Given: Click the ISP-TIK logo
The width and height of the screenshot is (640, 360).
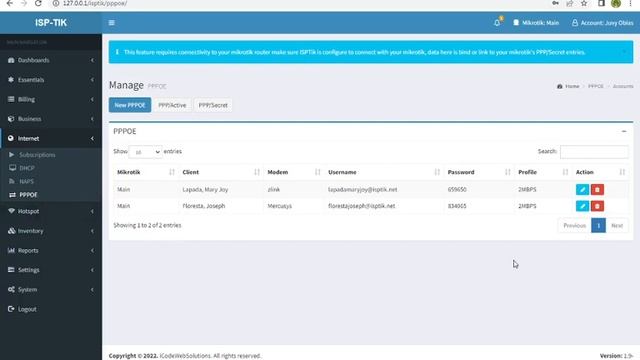Looking at the screenshot, I should 51,23.
